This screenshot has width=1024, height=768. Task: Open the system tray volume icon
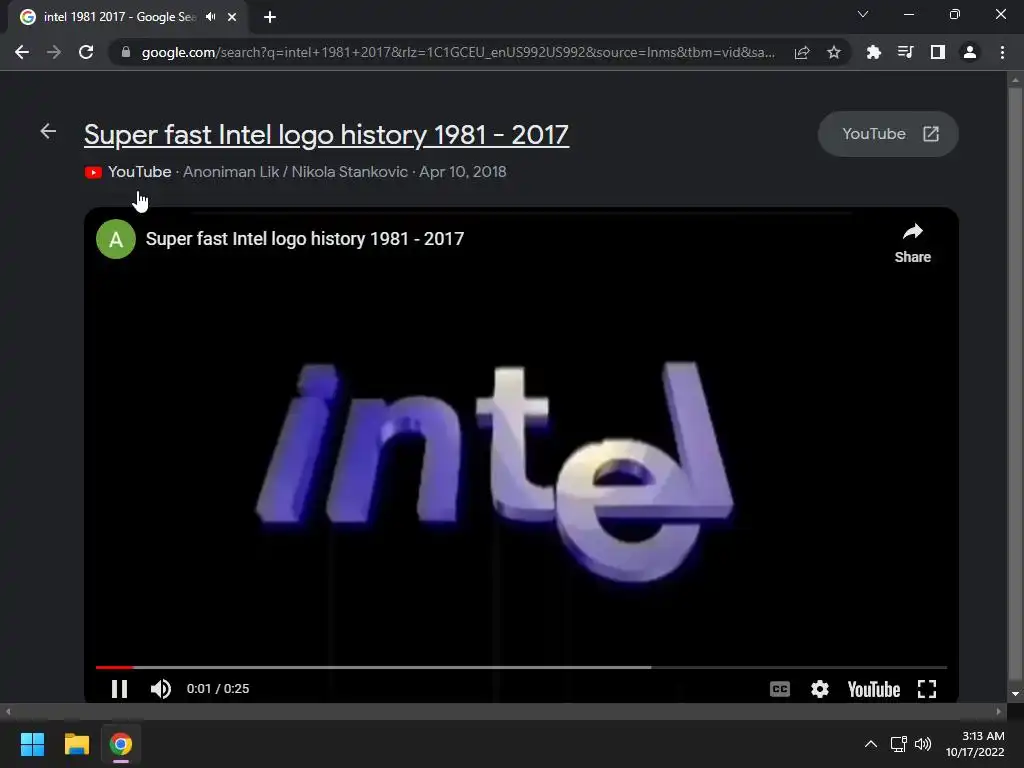pyautogui.click(x=923, y=744)
